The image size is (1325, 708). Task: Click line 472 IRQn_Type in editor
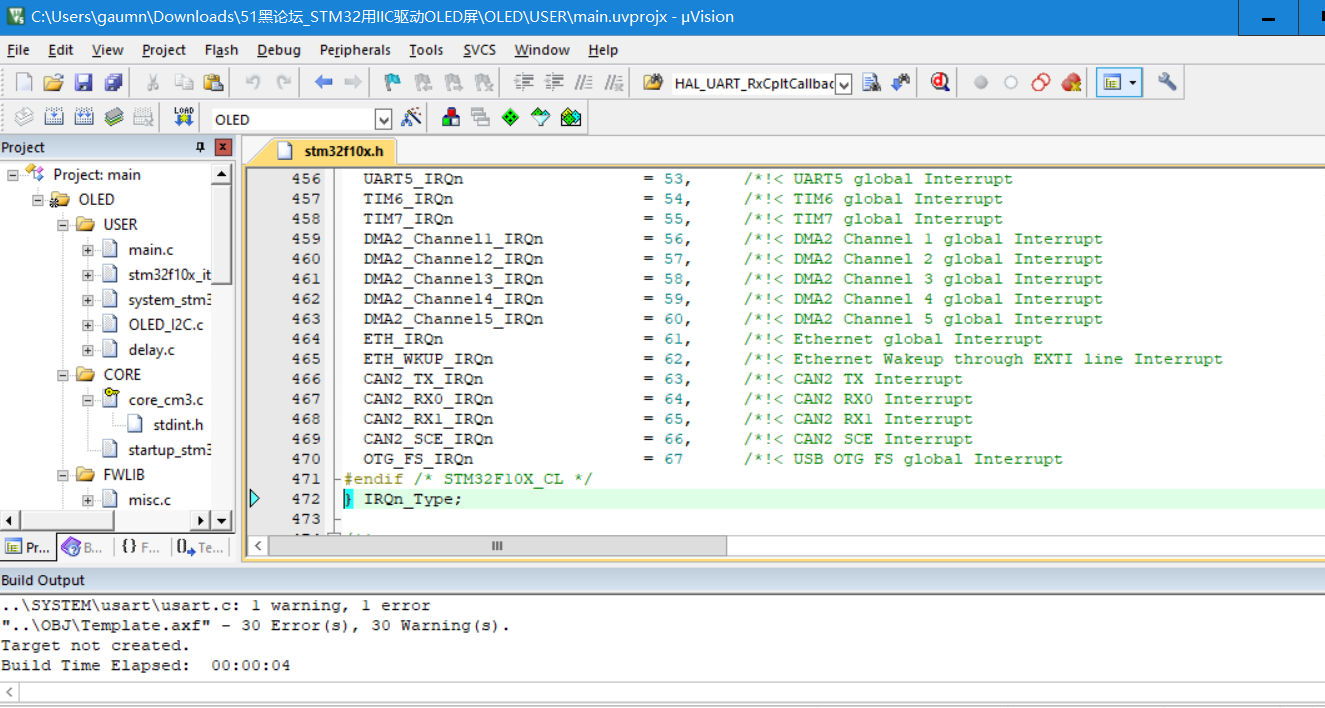point(412,499)
